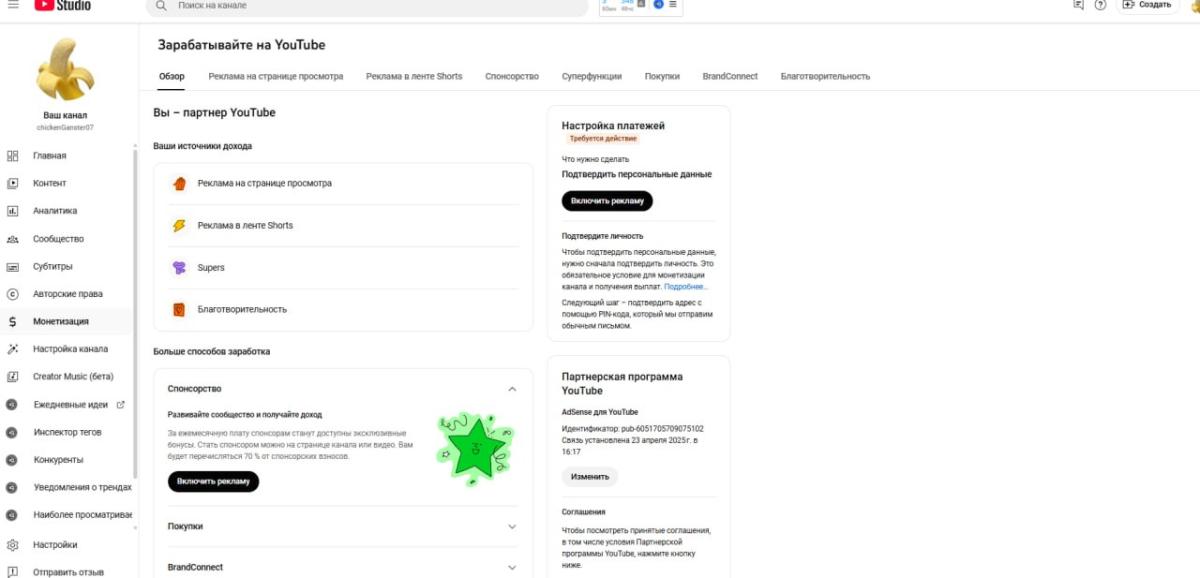Open the Supers income source row
1200x578 pixels.
pyautogui.click(x=343, y=267)
